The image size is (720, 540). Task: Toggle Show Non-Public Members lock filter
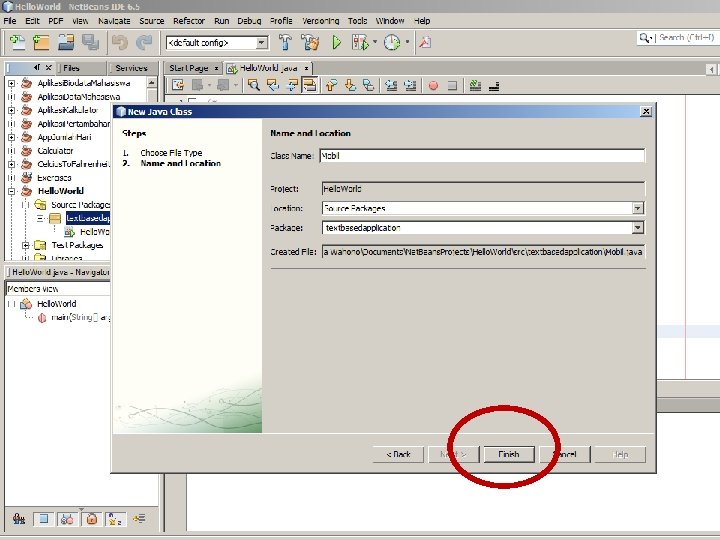[x=91, y=519]
